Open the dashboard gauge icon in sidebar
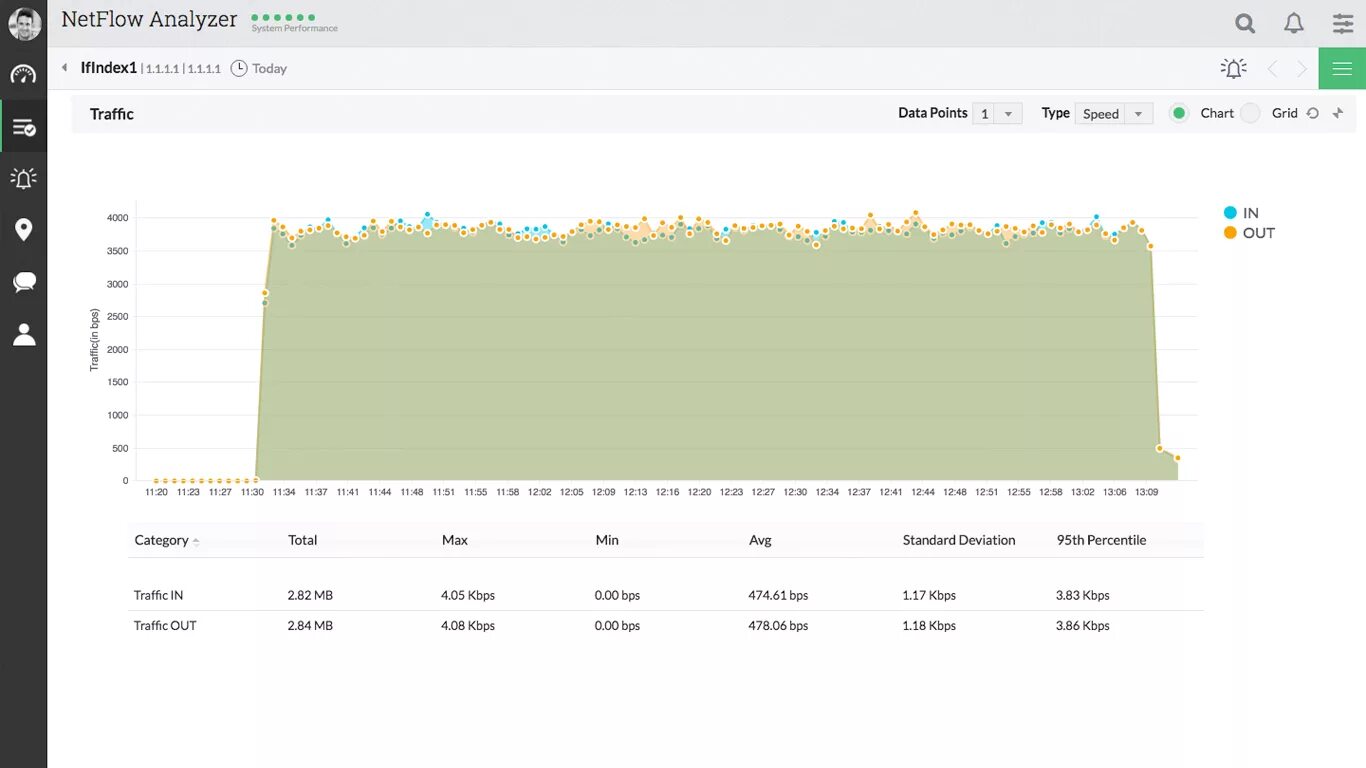Image resolution: width=1366 pixels, height=768 pixels. pyautogui.click(x=23, y=75)
